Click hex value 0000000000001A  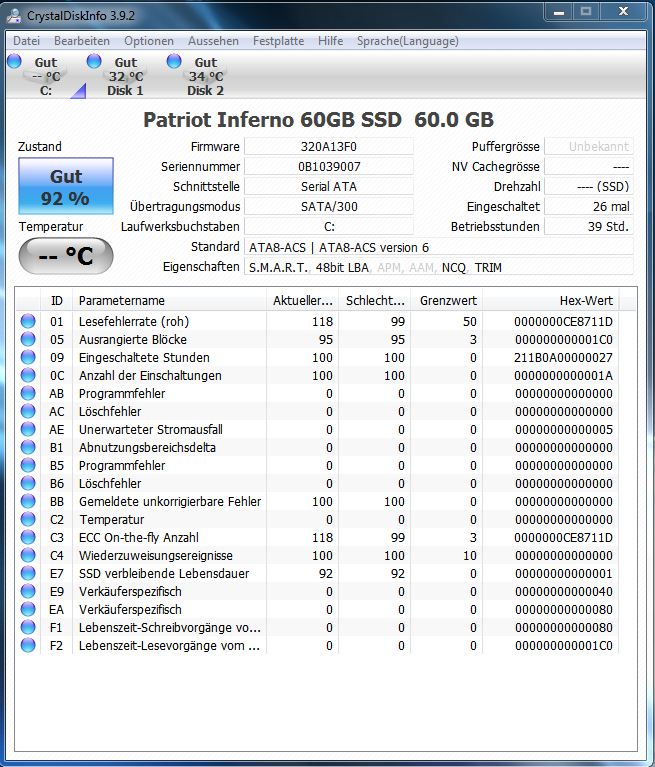point(563,376)
